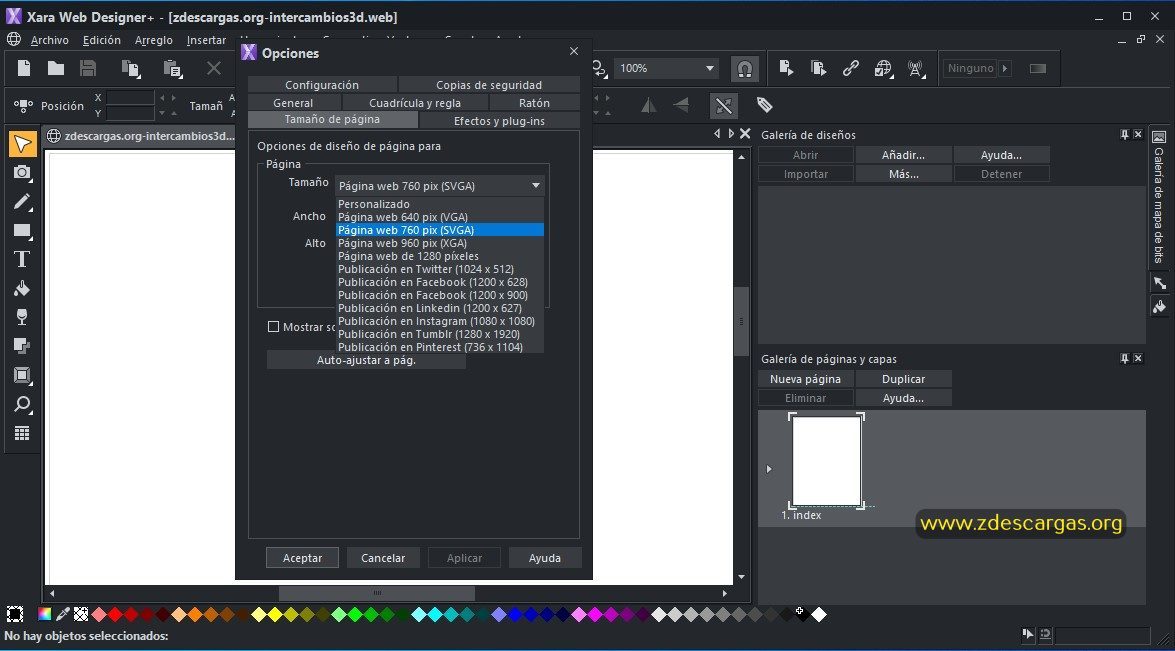Pick the Freehand pencil tool
The width and height of the screenshot is (1175, 651).
point(22,202)
